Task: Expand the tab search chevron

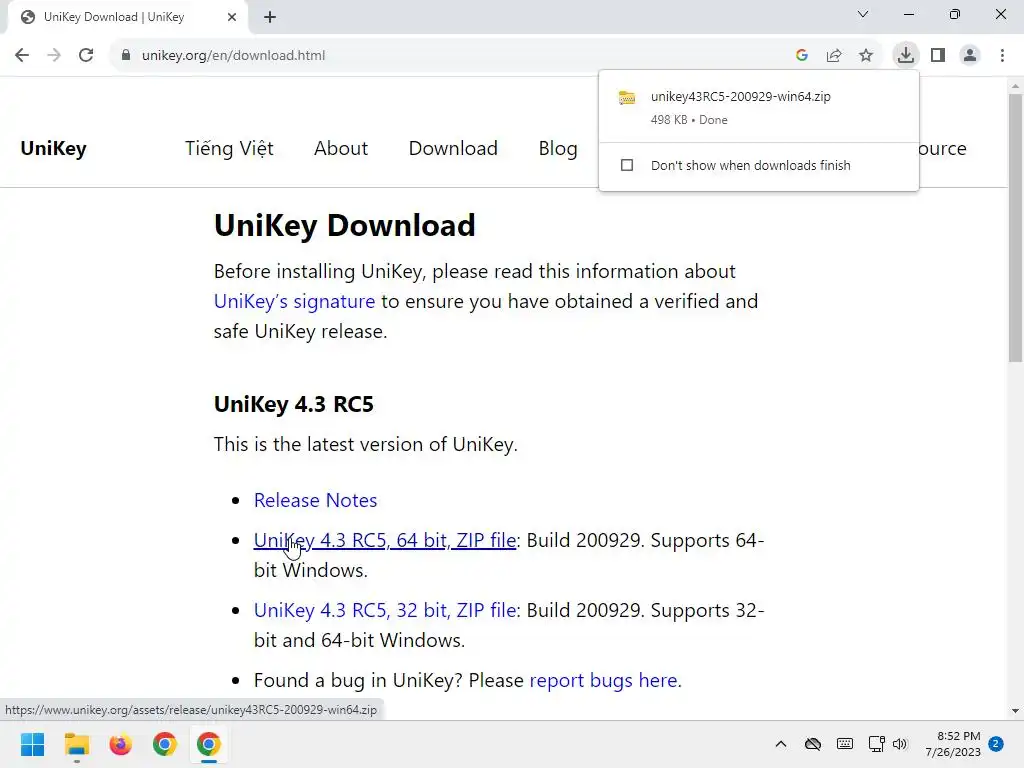Action: tap(863, 14)
